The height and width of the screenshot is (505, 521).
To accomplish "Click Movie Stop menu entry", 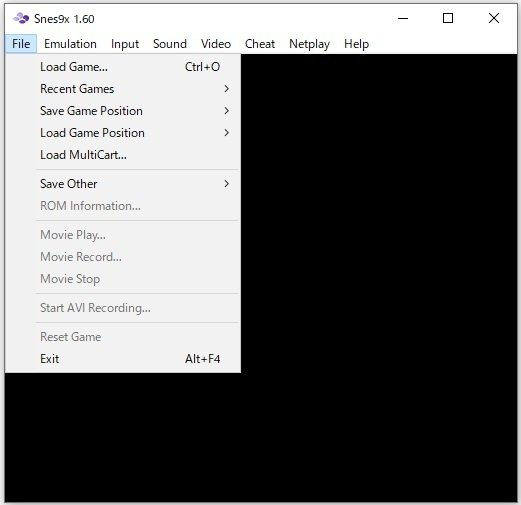I will (x=123, y=279).
